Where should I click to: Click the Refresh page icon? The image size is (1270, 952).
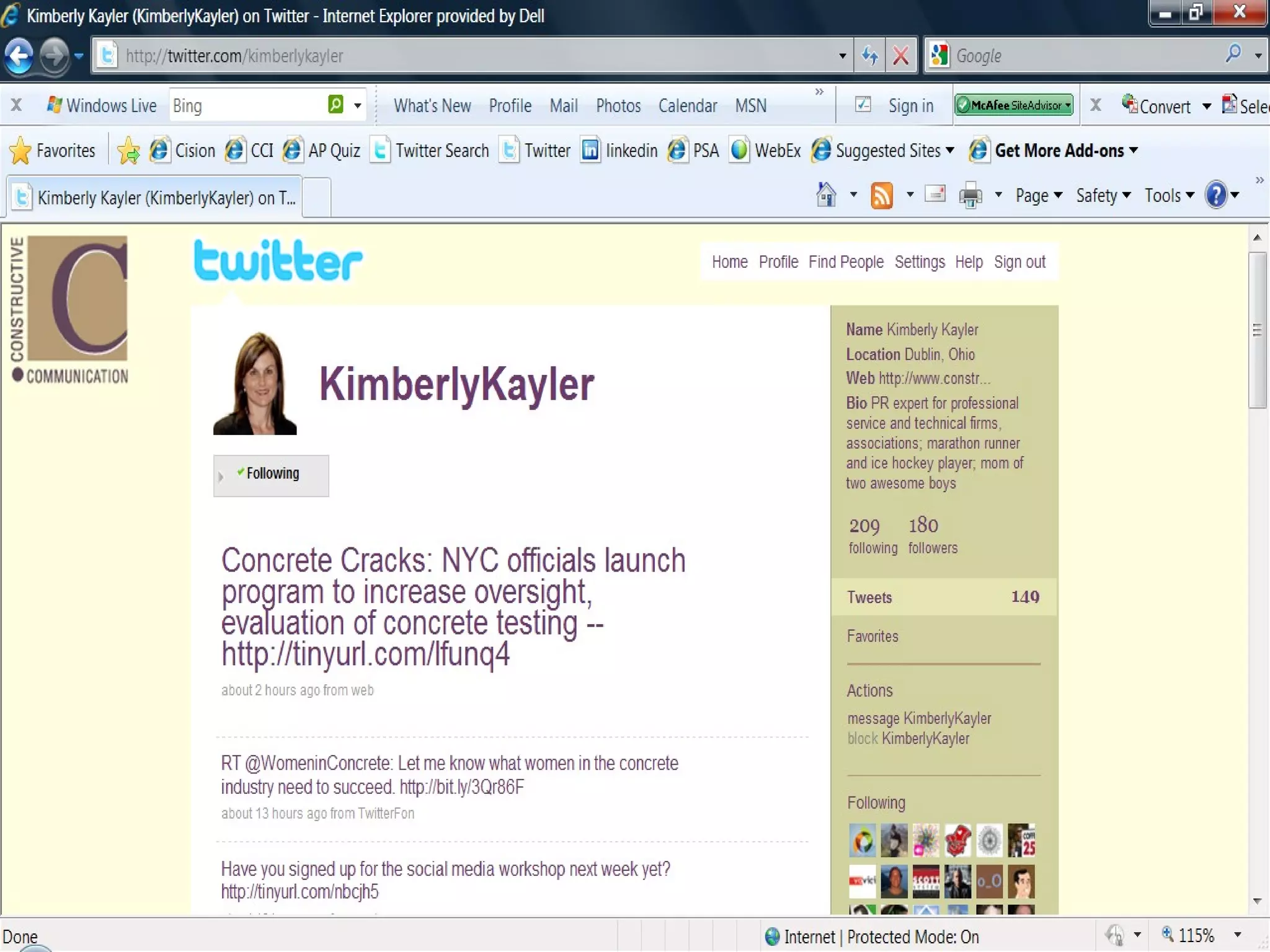click(869, 56)
